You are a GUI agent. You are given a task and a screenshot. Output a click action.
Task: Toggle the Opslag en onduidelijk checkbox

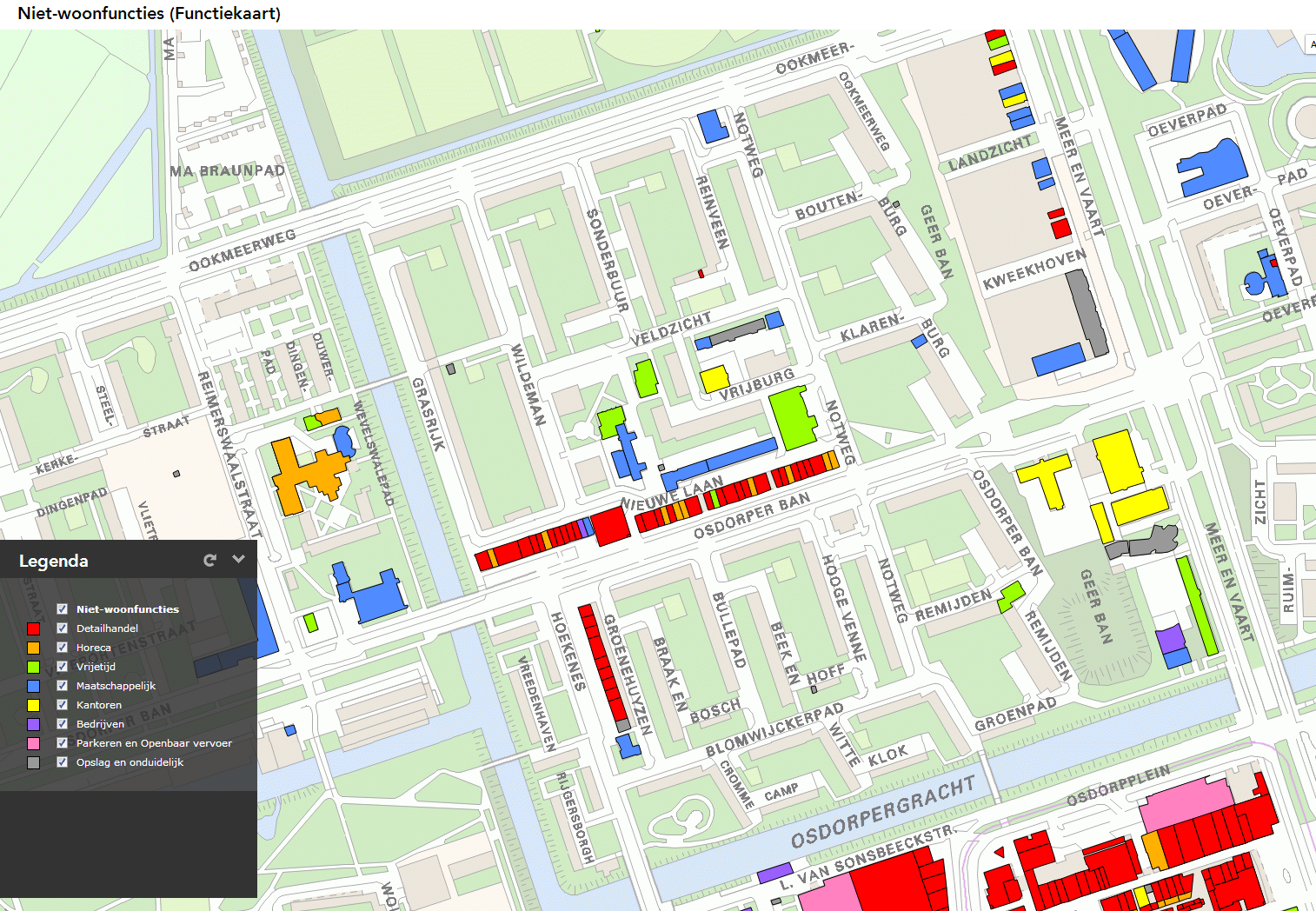click(62, 762)
